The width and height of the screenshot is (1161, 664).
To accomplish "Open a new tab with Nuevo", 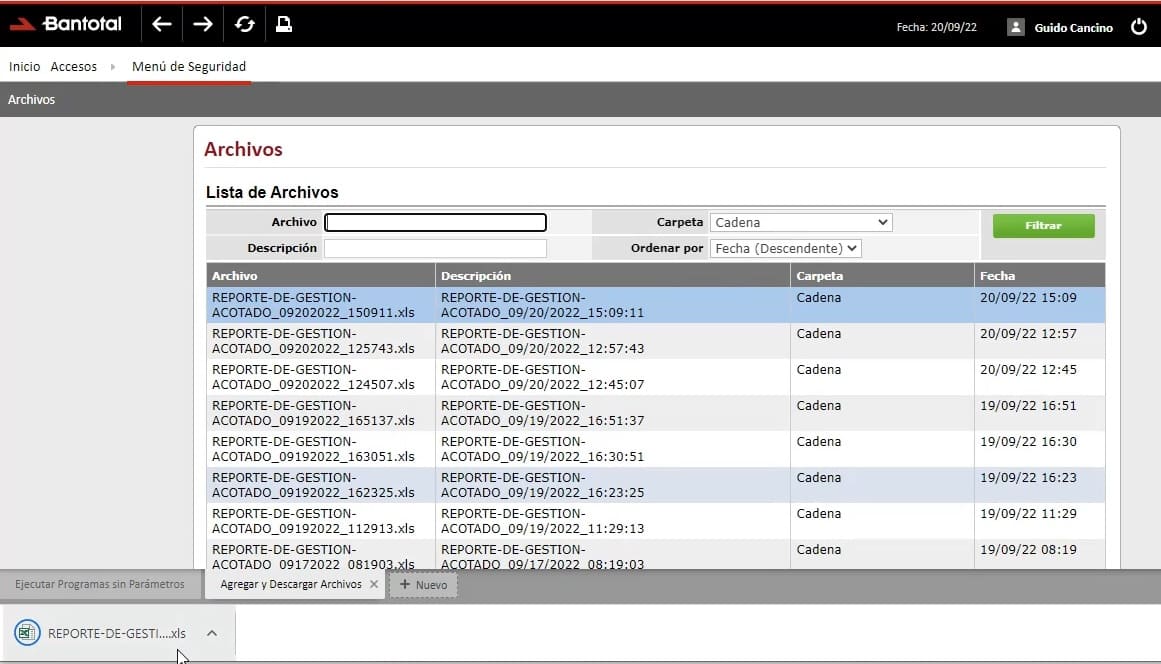I will coord(423,584).
